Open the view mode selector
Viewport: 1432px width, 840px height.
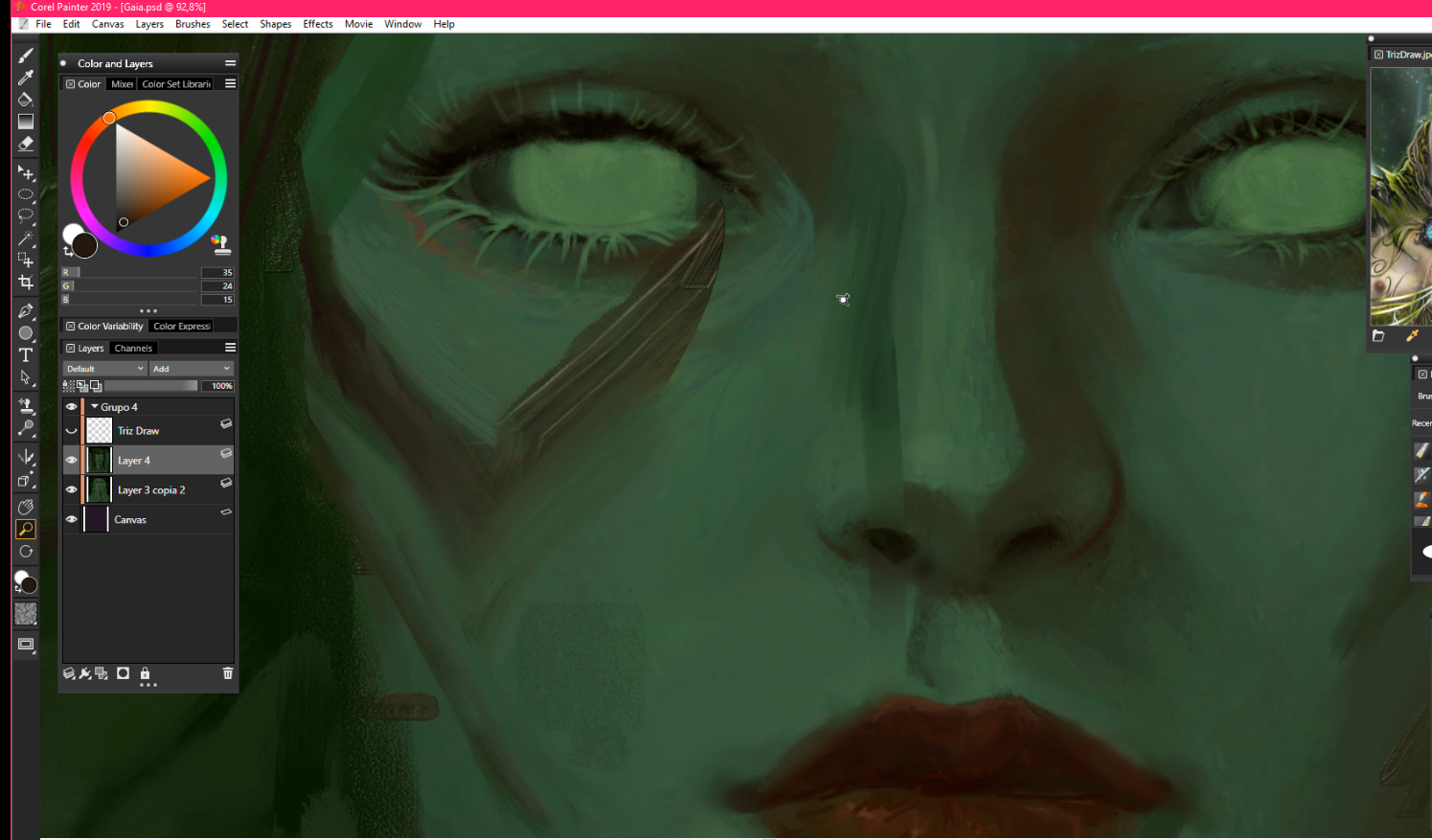tap(26, 646)
